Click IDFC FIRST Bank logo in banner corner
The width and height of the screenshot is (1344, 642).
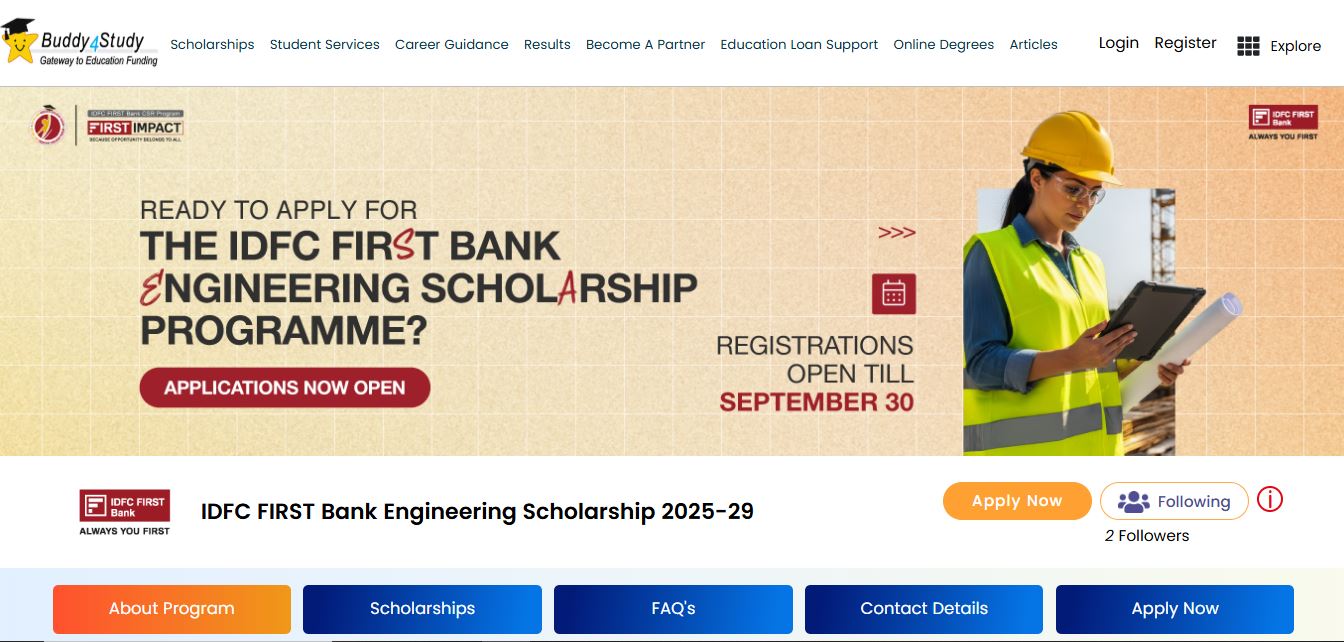[x=1283, y=123]
